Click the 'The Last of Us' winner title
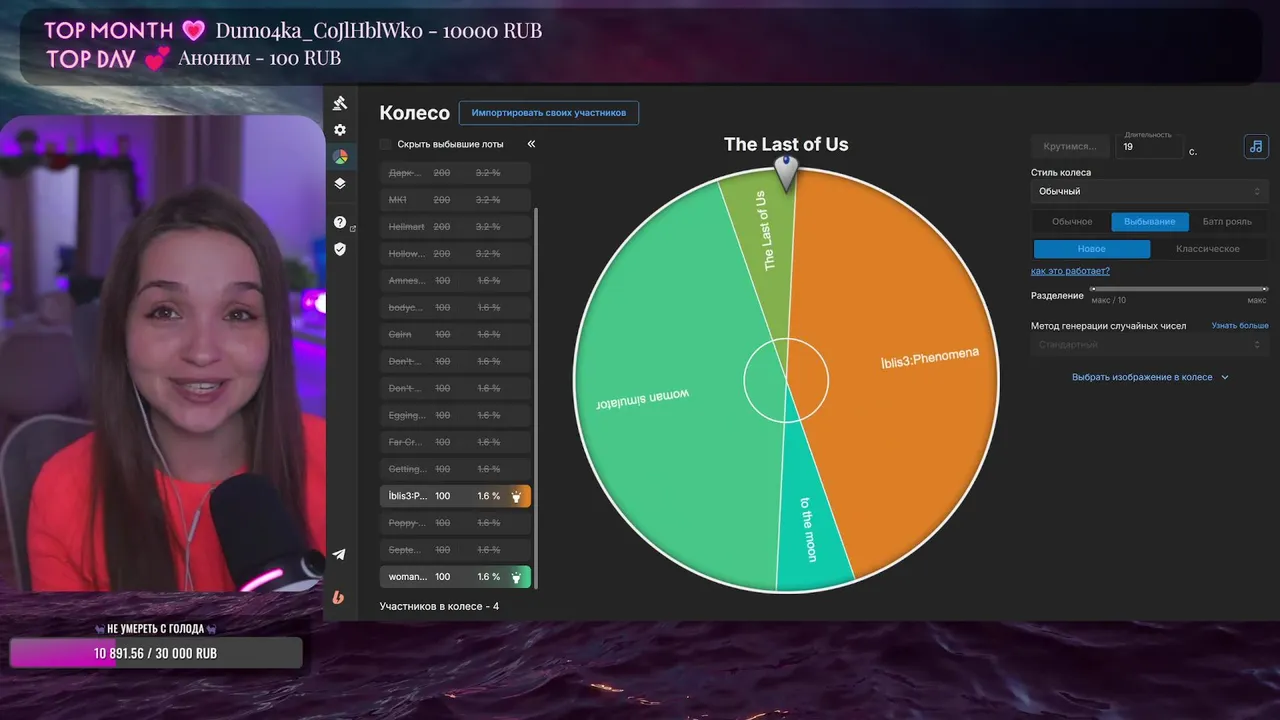1280x720 pixels. 786,144
